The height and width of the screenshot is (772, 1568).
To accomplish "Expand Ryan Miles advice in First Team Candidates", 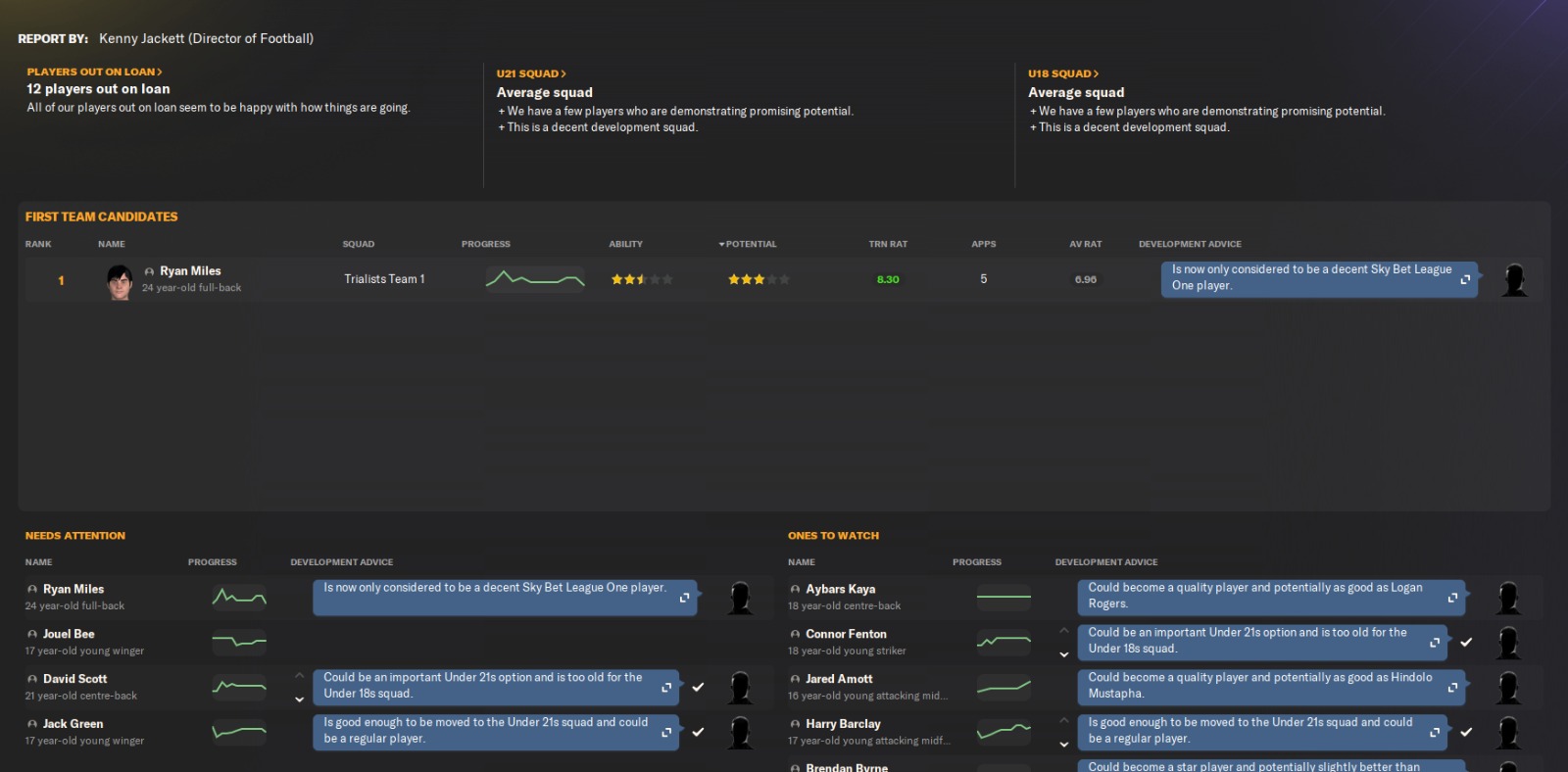I will [1465, 279].
